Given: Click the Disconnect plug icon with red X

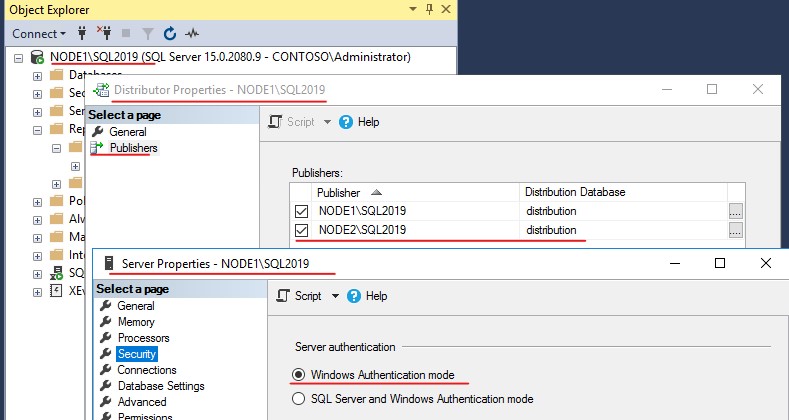Looking at the screenshot, I should coord(104,33).
